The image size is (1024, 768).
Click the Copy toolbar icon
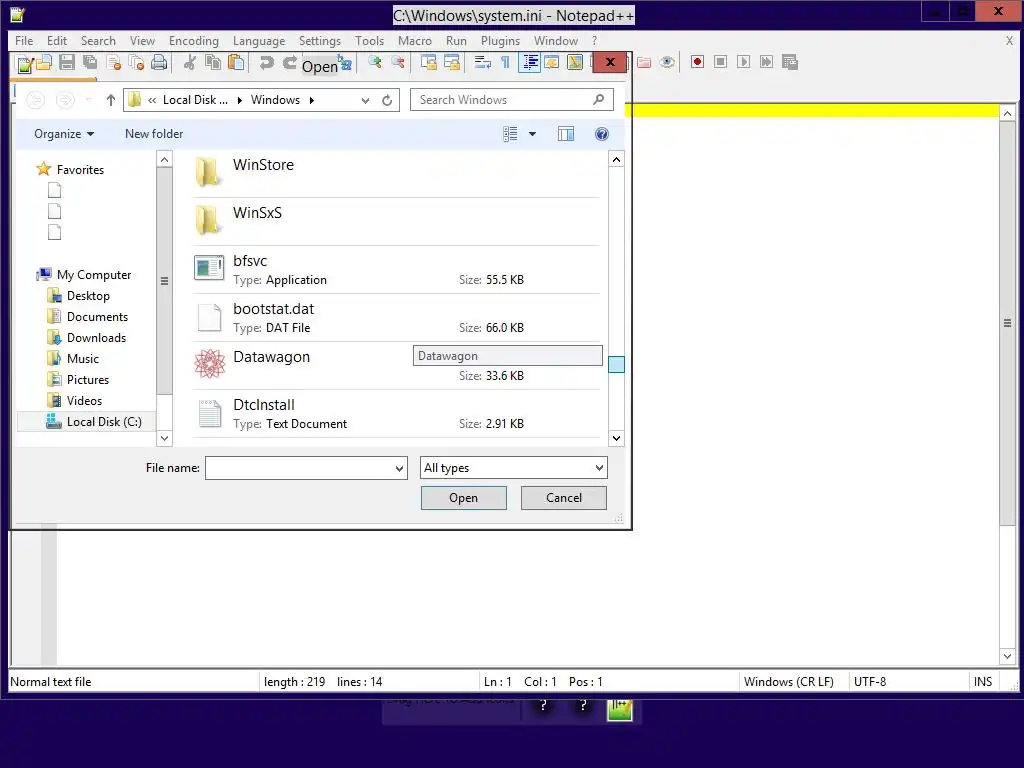pyautogui.click(x=213, y=63)
